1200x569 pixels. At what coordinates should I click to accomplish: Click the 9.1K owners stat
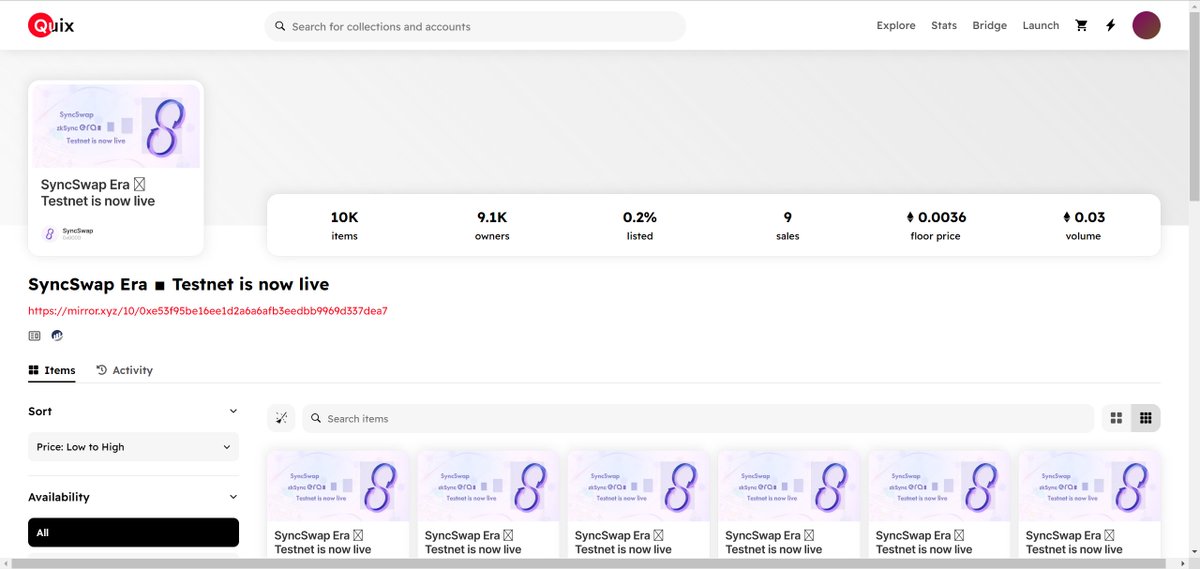492,225
